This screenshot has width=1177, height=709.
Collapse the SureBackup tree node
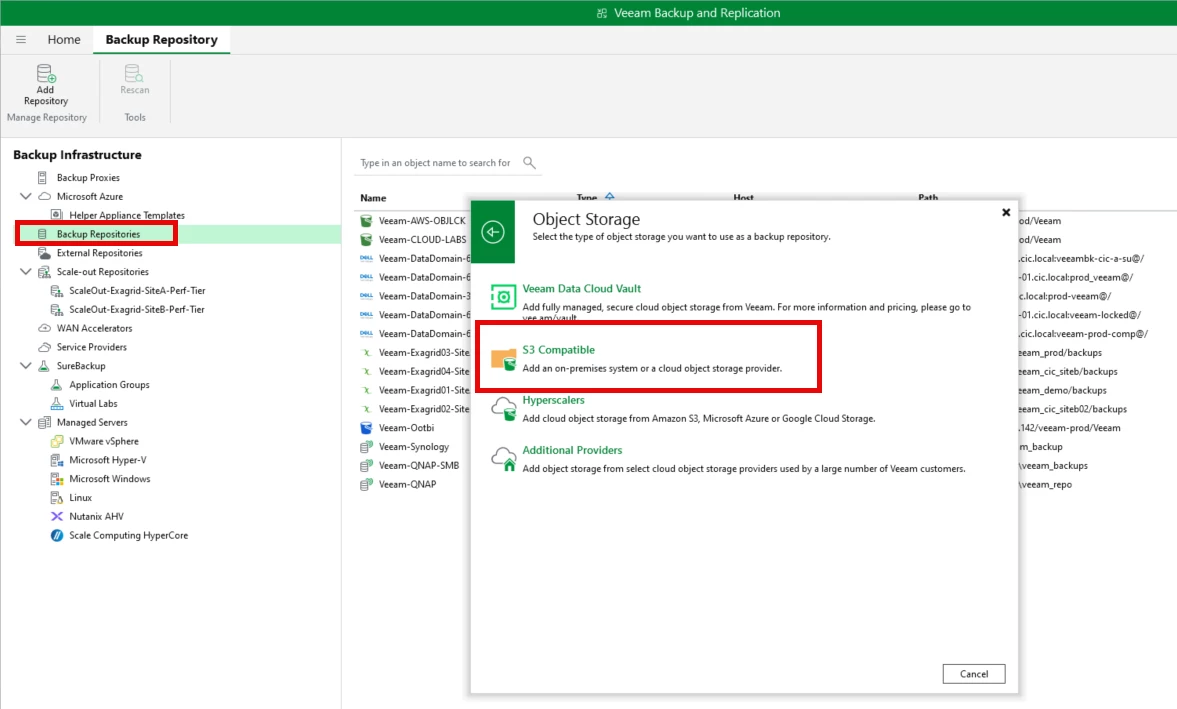pos(26,366)
